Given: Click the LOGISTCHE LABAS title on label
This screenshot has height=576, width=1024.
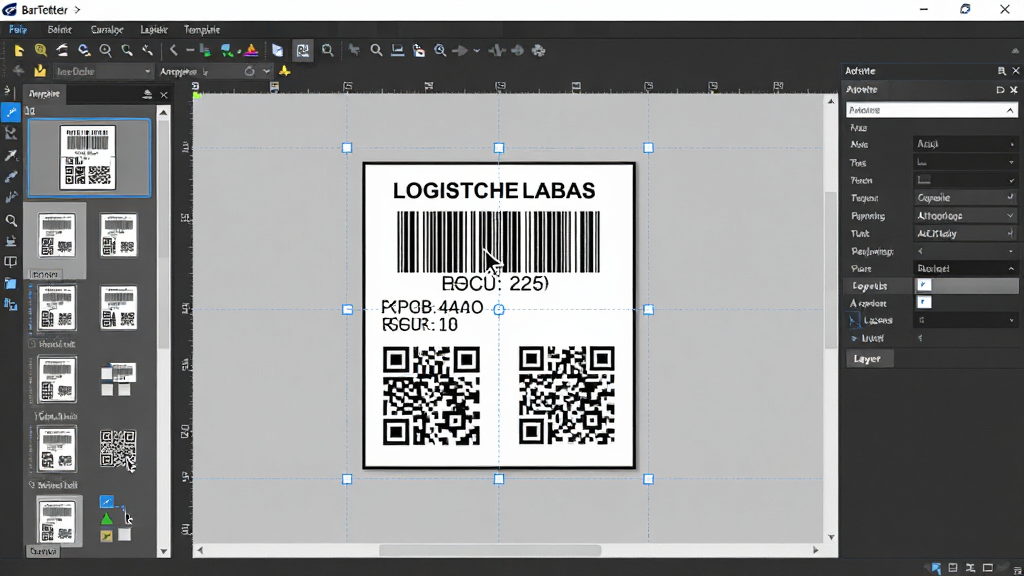Looking at the screenshot, I should point(494,191).
